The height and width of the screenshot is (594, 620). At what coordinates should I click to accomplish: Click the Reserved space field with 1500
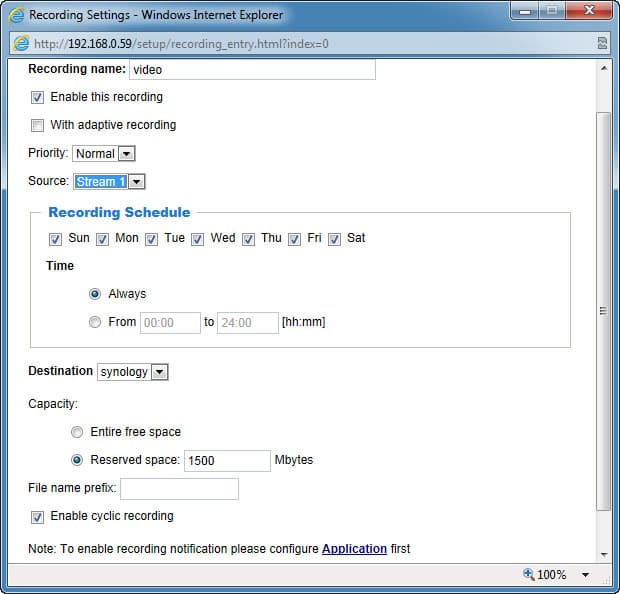click(227, 461)
